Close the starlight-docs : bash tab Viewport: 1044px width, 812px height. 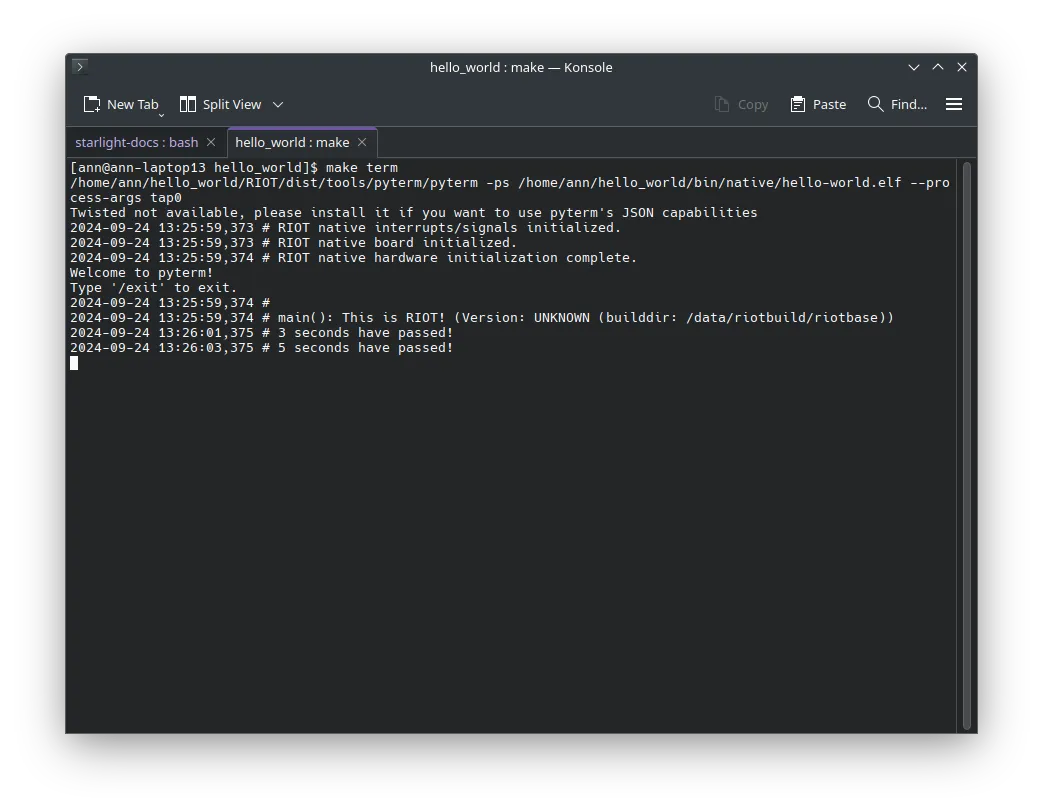tap(211, 142)
